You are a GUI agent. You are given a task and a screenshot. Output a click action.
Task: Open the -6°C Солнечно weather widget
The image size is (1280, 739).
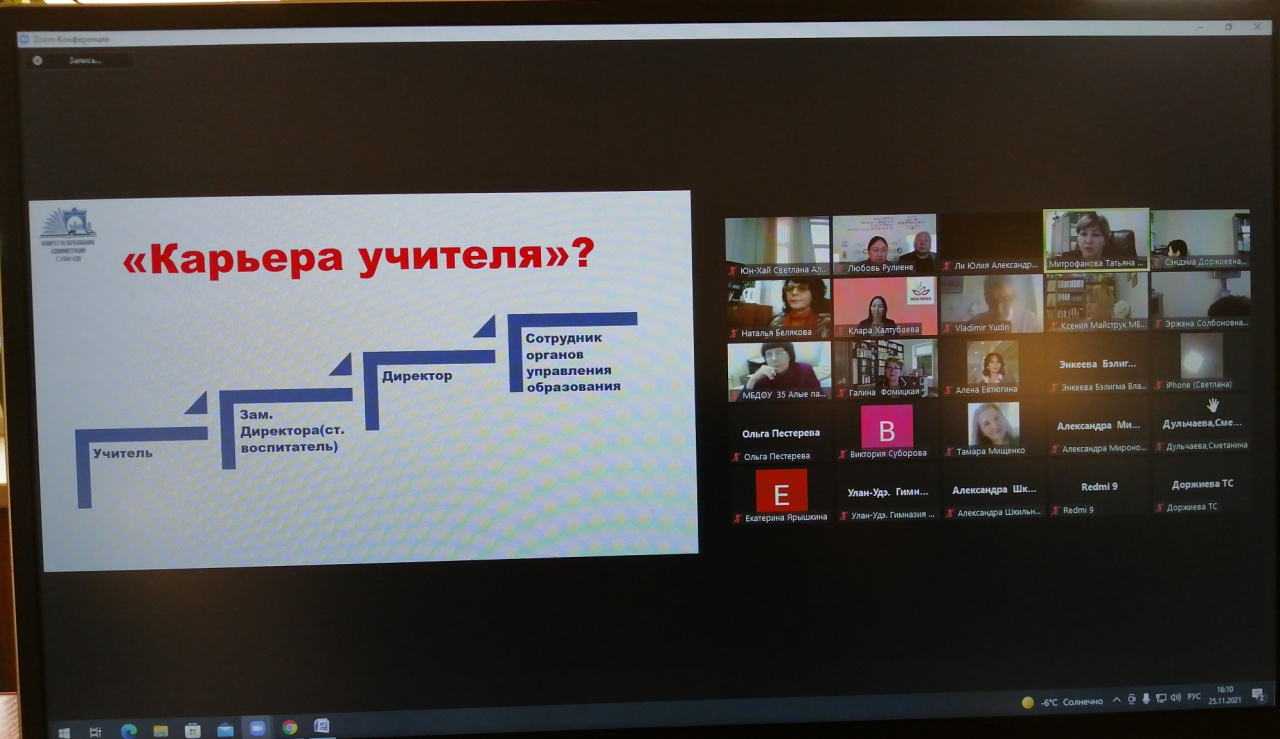tap(1062, 702)
